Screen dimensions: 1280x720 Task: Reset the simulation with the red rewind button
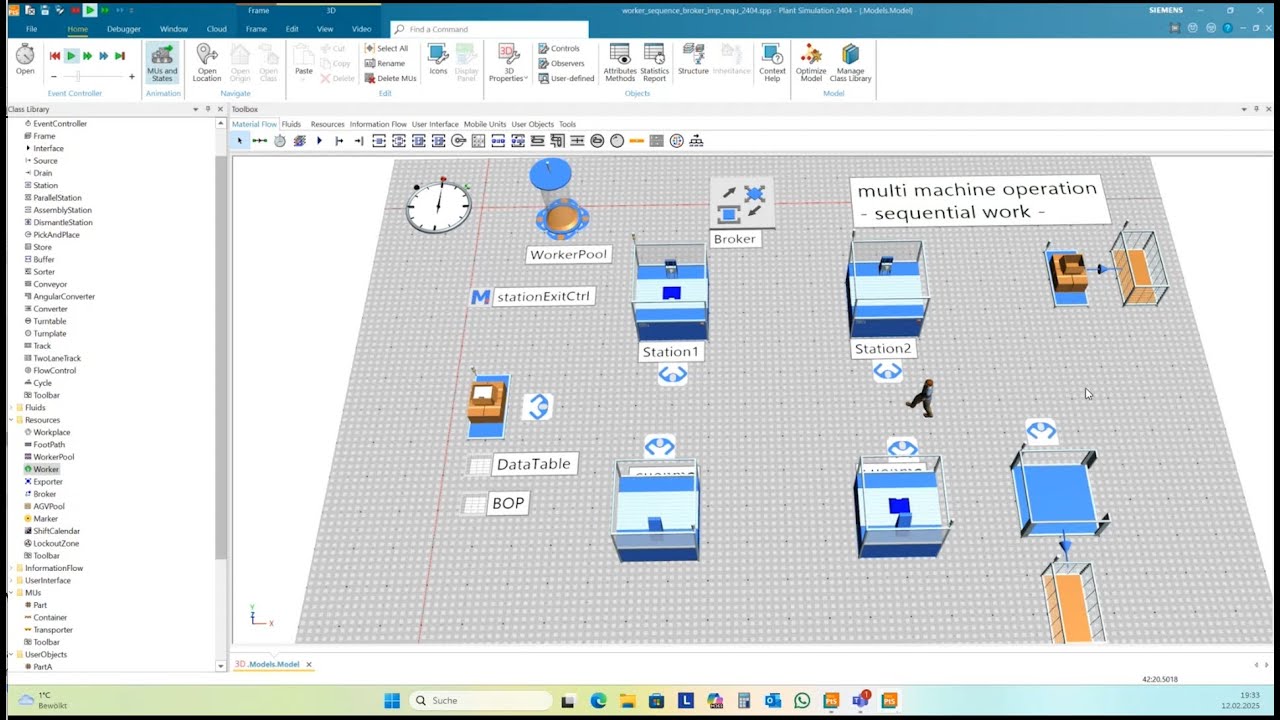[55, 56]
